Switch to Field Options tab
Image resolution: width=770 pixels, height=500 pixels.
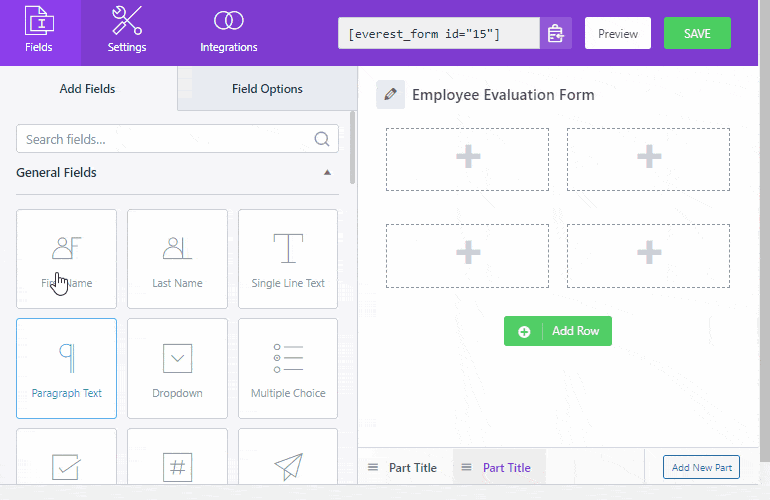[267, 88]
